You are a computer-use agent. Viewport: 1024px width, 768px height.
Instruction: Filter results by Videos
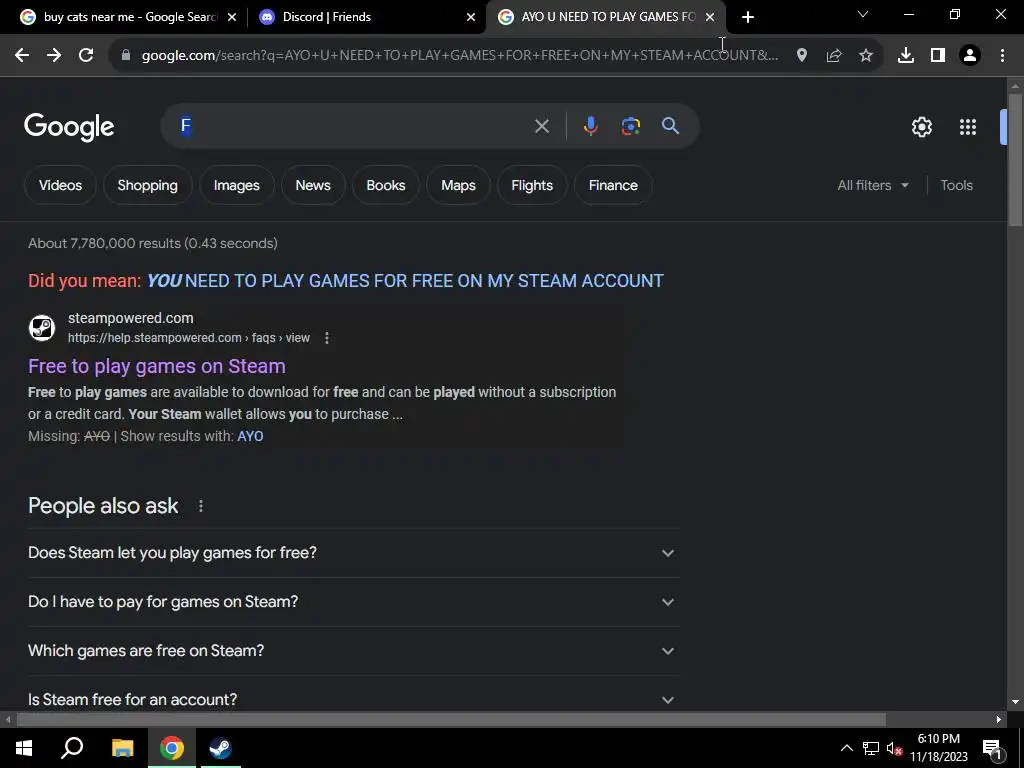coord(60,185)
